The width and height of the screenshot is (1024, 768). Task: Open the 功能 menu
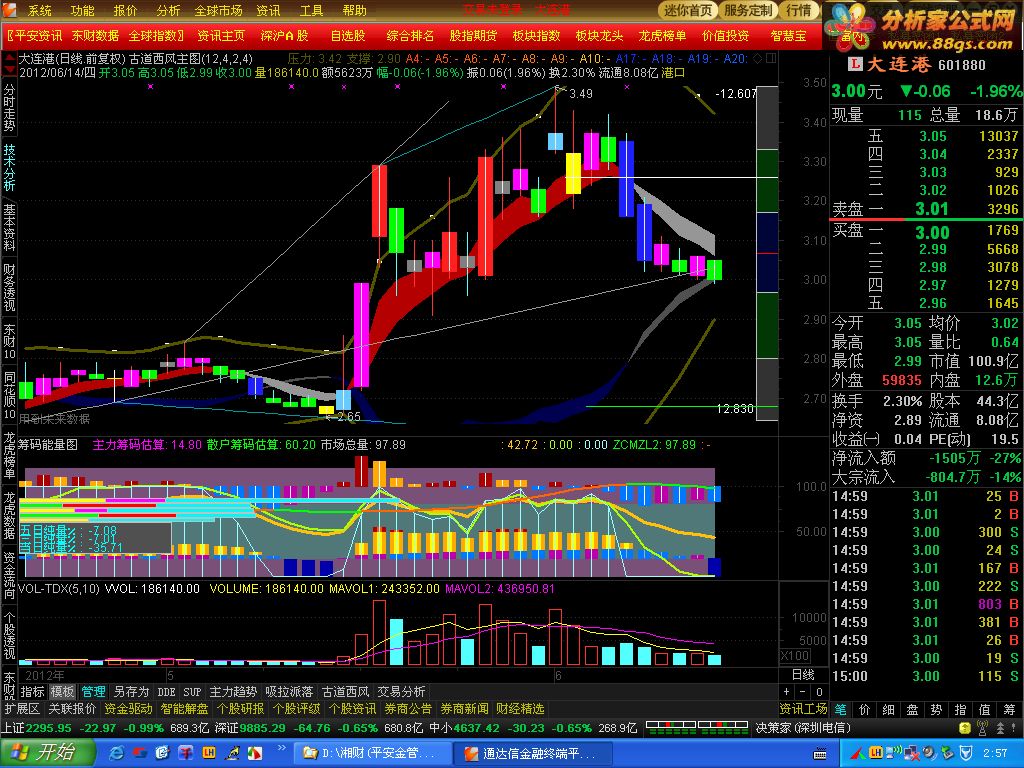[x=82, y=10]
